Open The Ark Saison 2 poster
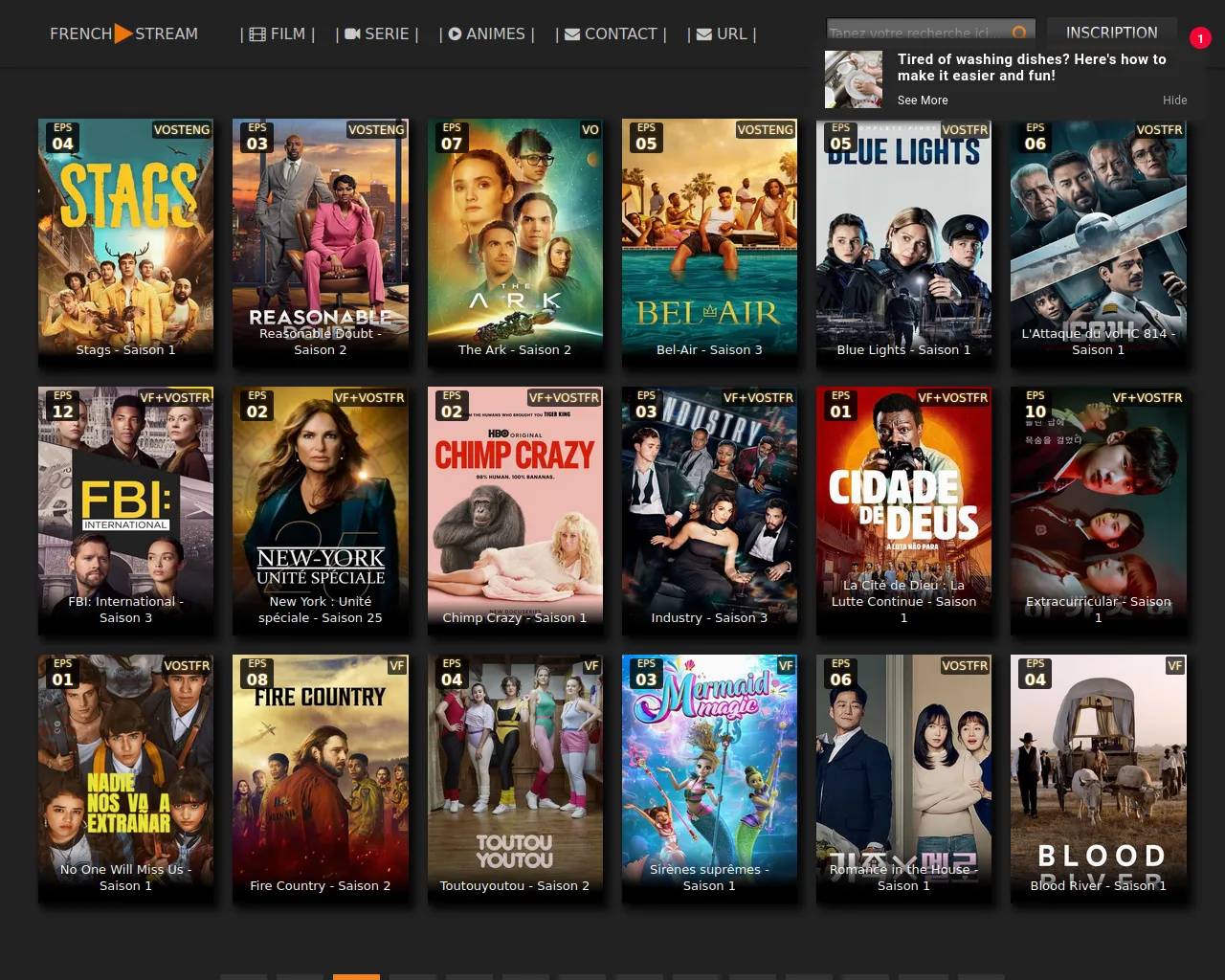Screen dimensions: 1225x980 pos(515,243)
